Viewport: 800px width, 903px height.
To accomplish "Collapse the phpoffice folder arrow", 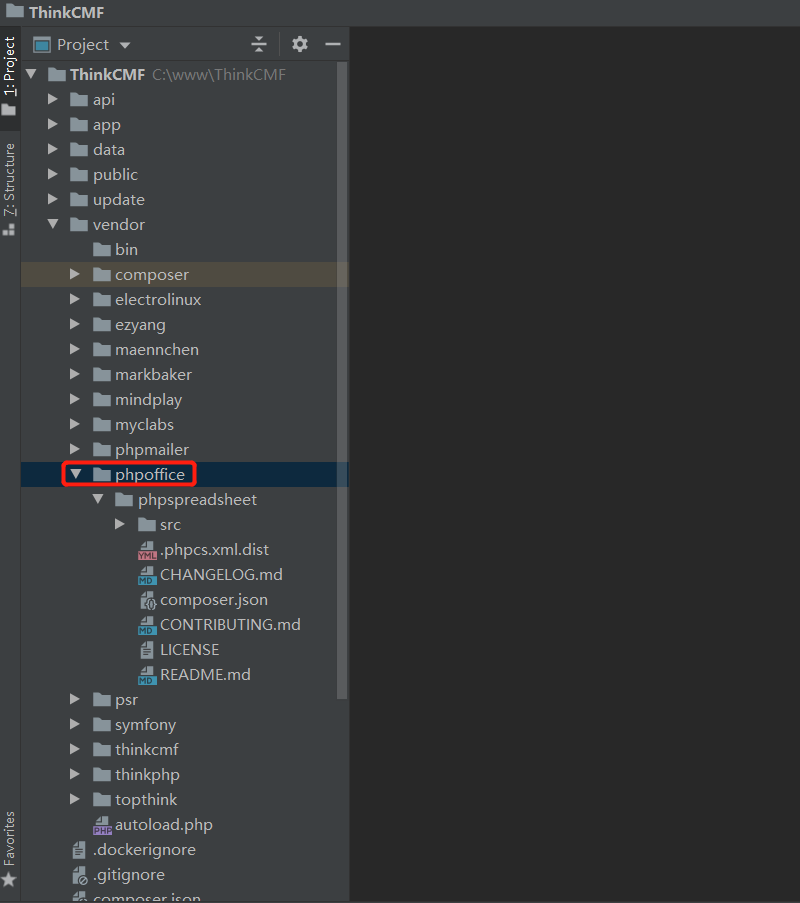I will coord(75,474).
